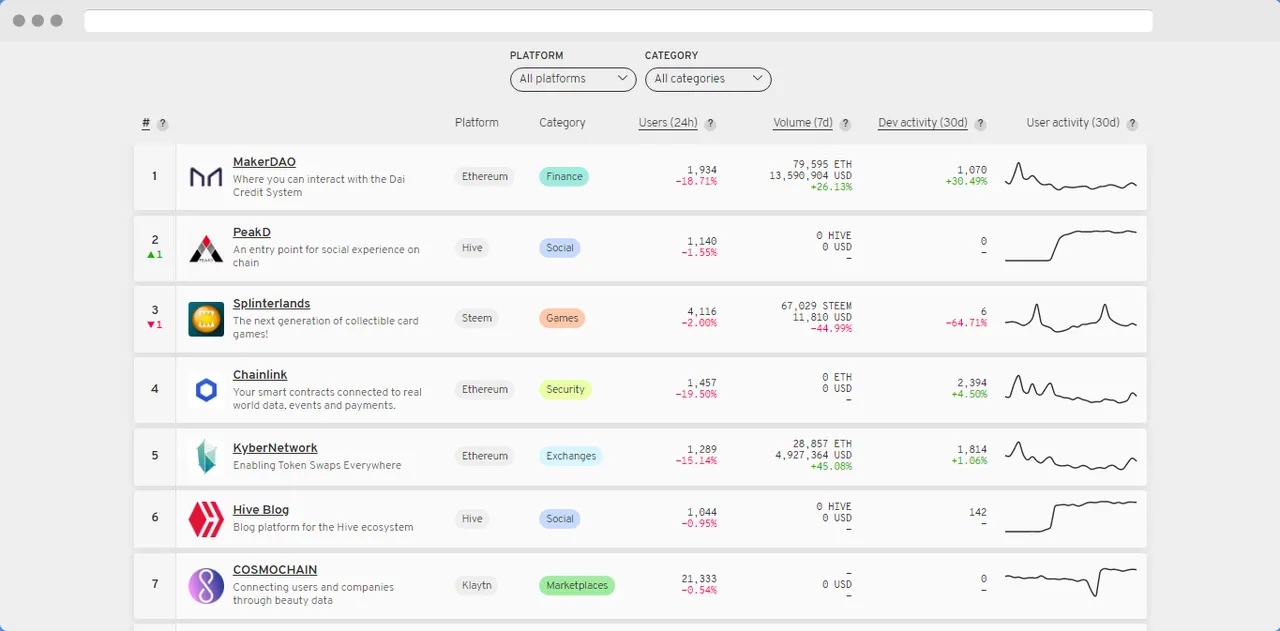Click Hive platform tag in Hive Blog row
1280x631 pixels.
pos(472,519)
